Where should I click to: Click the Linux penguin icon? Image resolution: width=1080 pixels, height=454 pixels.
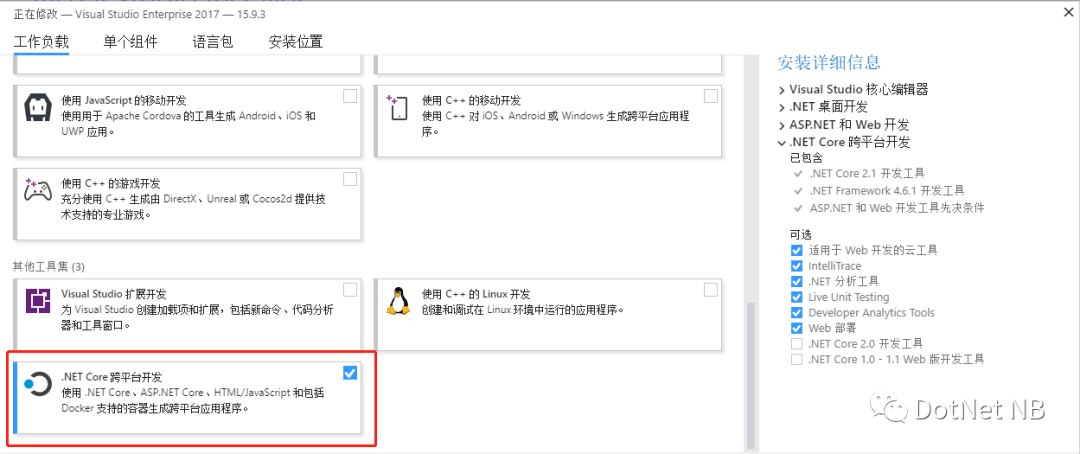[397, 302]
